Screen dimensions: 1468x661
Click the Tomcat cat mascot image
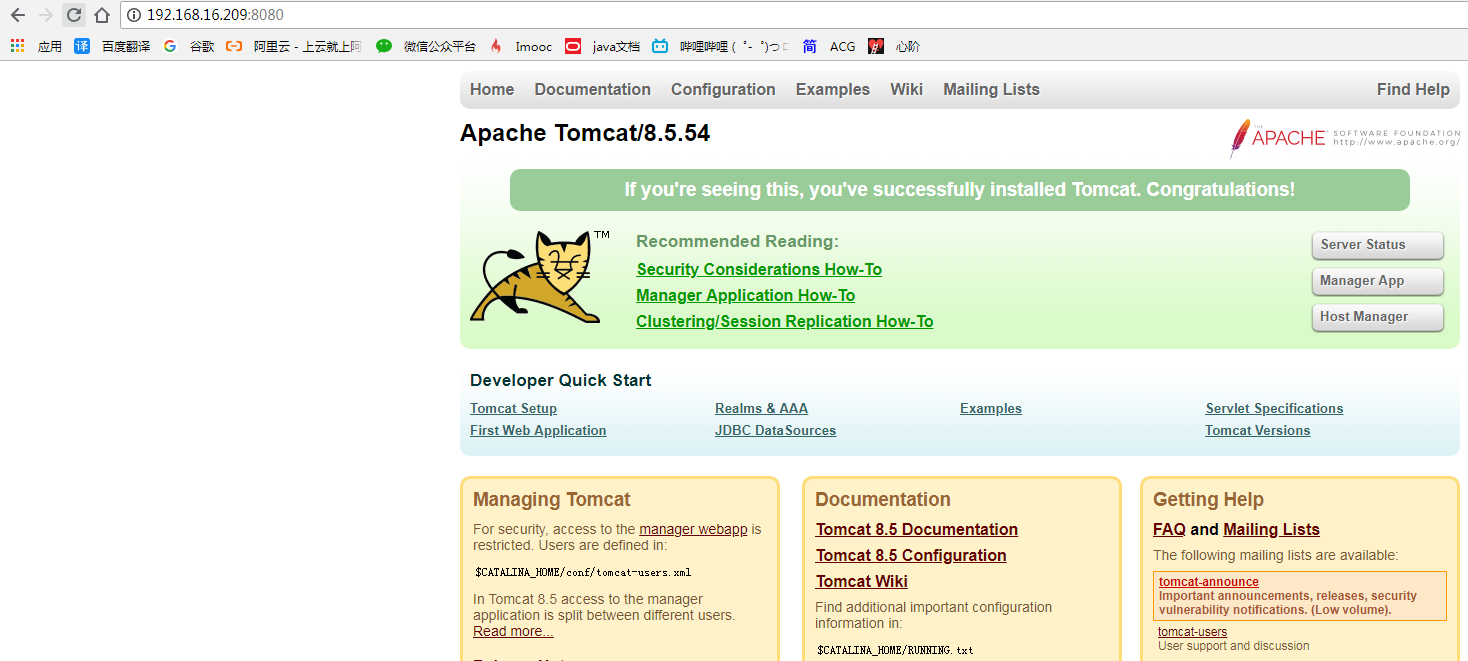point(541,277)
